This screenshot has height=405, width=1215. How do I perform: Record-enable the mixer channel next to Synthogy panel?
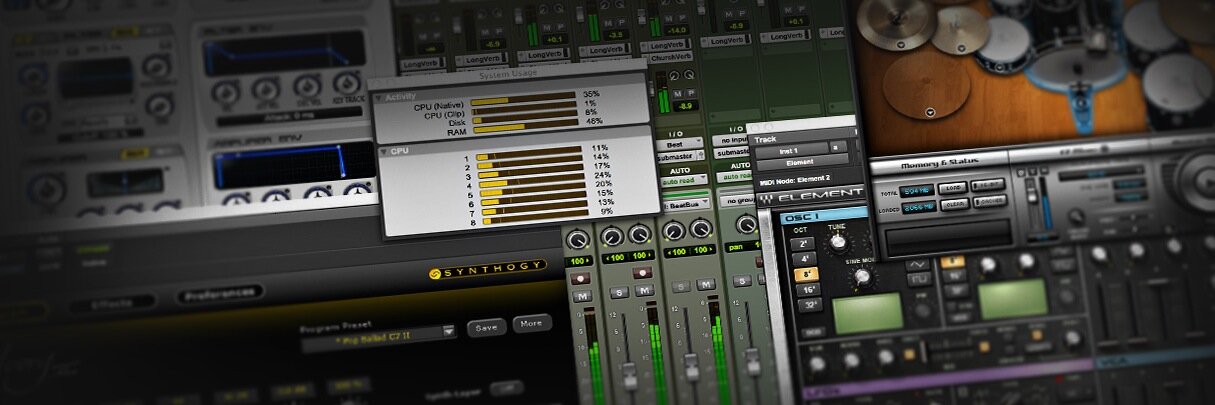click(x=580, y=277)
